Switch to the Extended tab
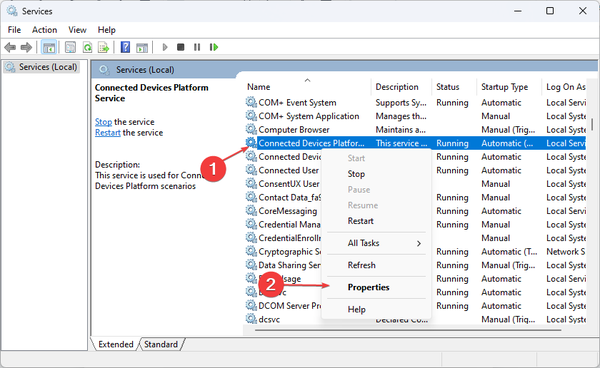Image resolution: width=600 pixels, height=368 pixels. pyautogui.click(x=116, y=344)
